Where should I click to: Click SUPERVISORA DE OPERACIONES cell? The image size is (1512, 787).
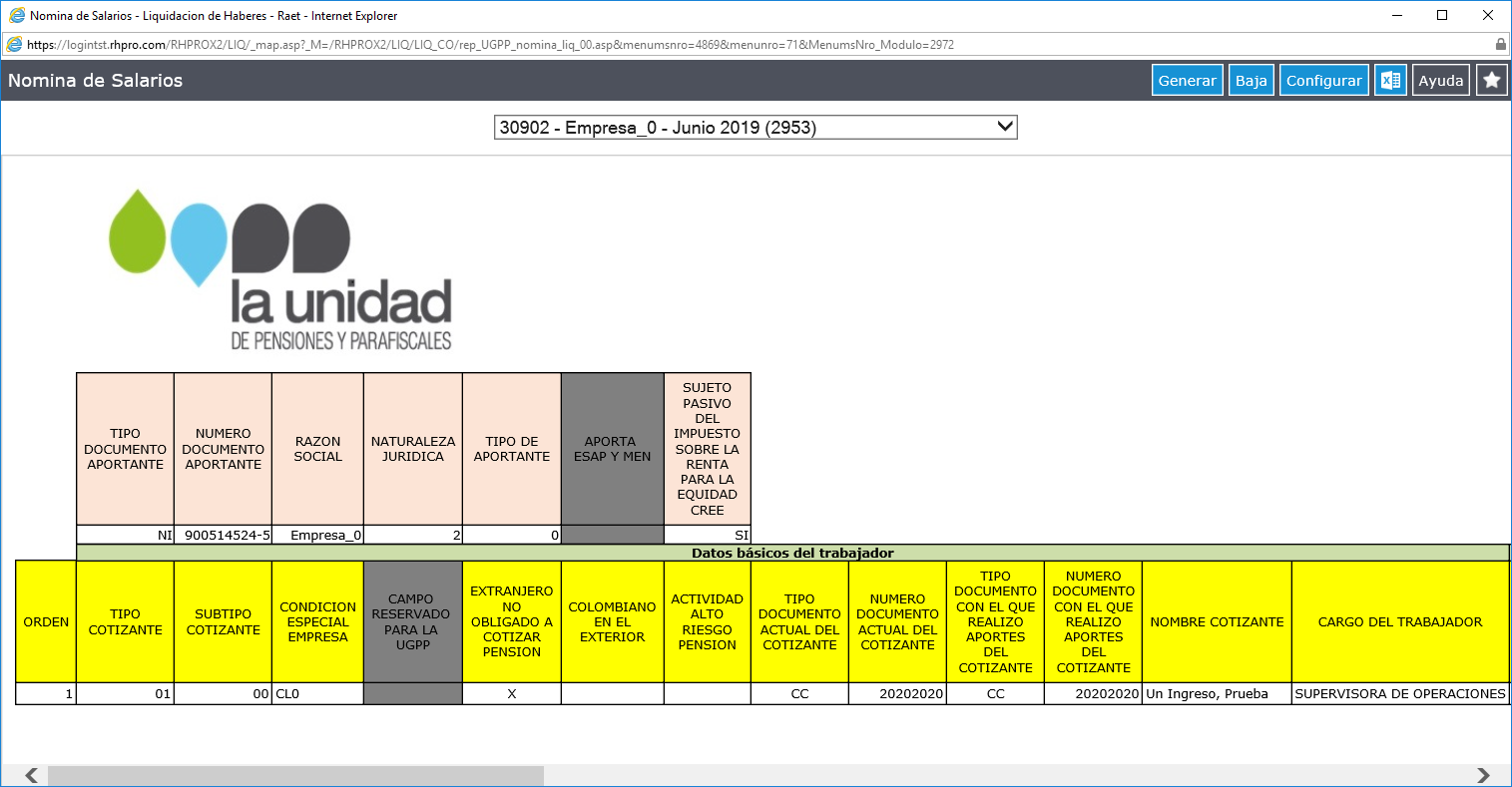coord(1400,693)
